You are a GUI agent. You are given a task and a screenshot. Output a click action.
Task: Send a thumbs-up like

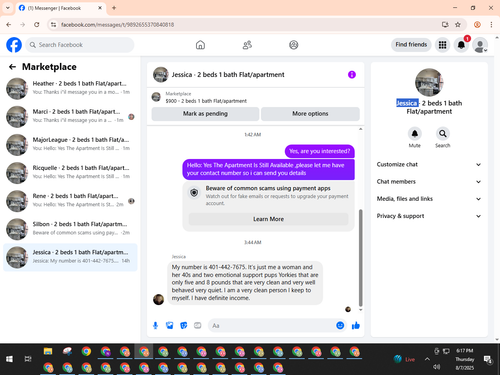[x=356, y=325]
